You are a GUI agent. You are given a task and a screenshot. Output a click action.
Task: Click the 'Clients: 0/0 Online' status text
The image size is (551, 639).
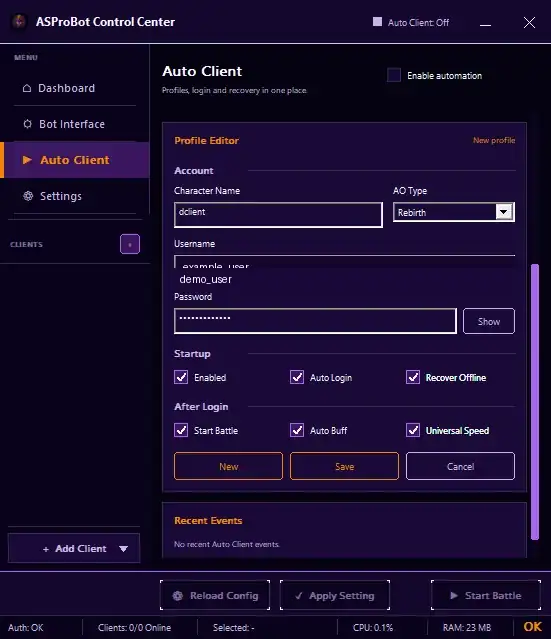coord(134,628)
